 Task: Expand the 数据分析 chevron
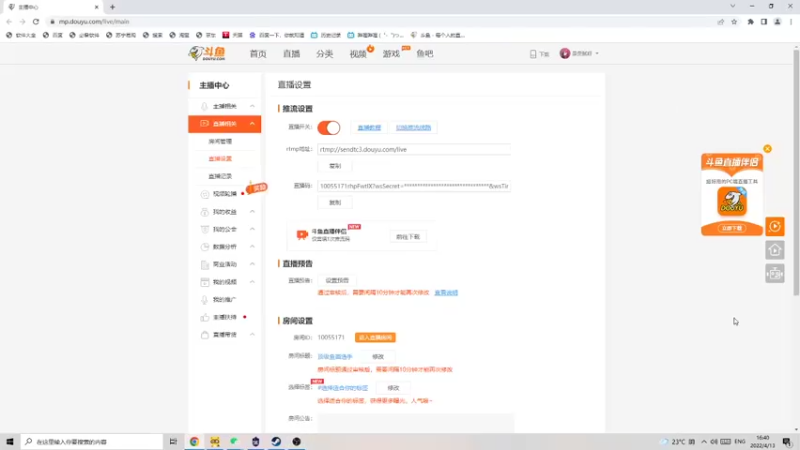(x=252, y=246)
